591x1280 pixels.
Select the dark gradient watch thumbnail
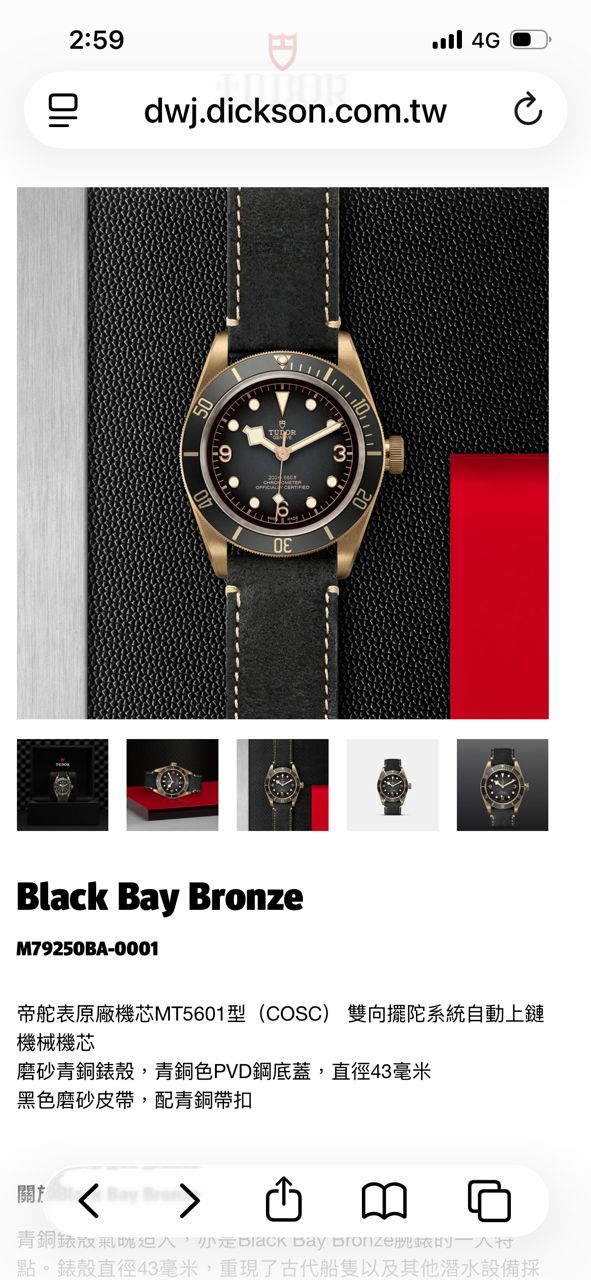click(502, 785)
